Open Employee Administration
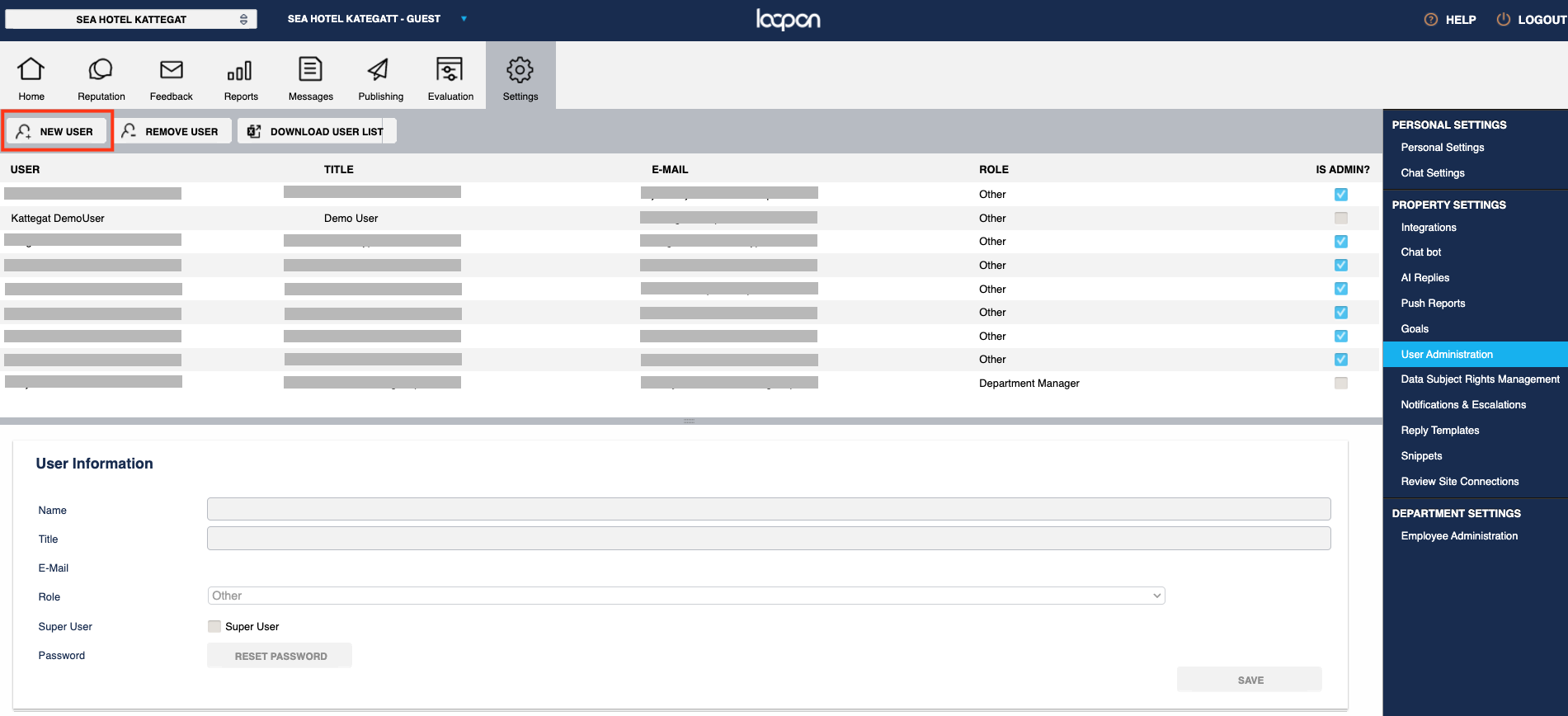 tap(1459, 536)
